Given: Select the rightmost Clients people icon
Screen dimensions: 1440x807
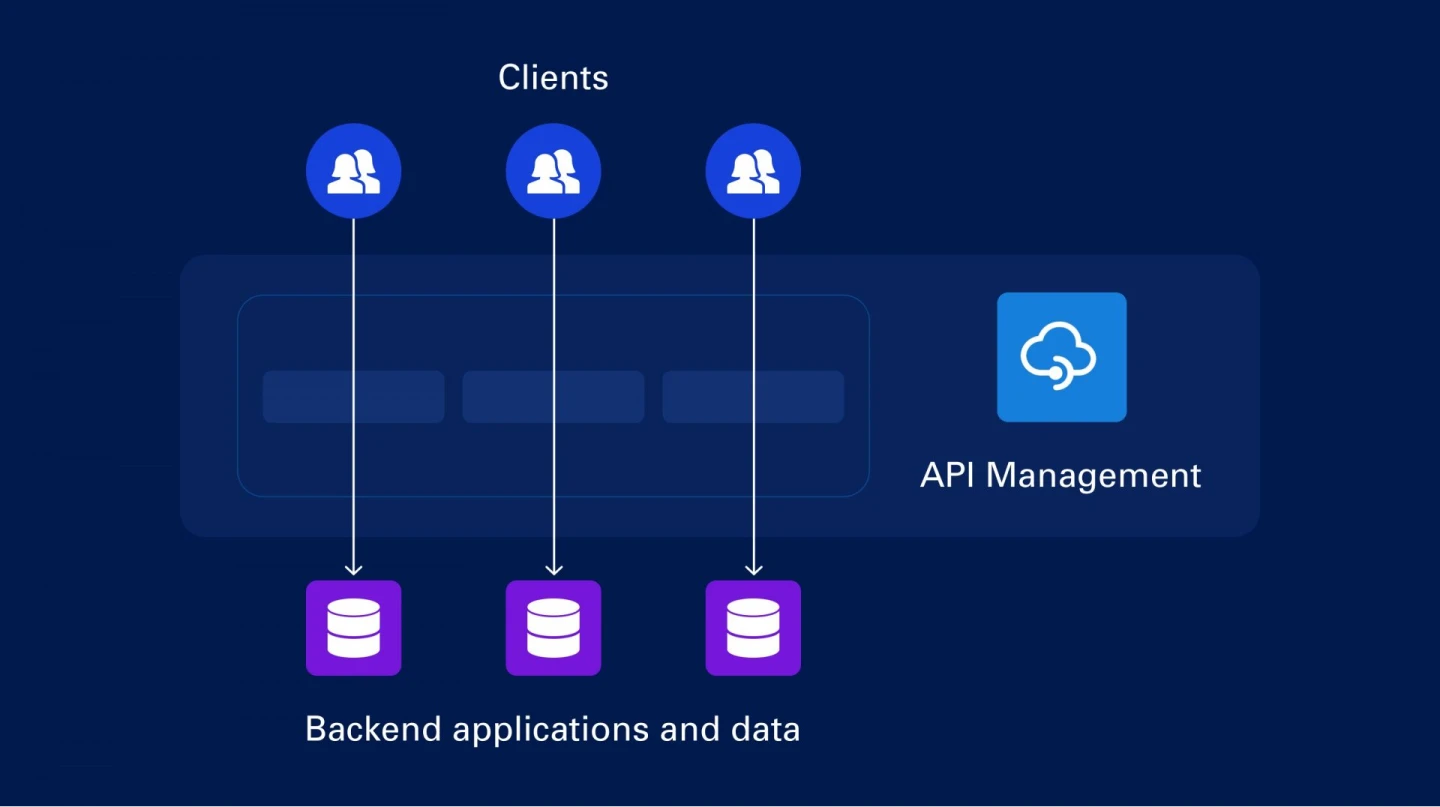Looking at the screenshot, I should click(753, 171).
